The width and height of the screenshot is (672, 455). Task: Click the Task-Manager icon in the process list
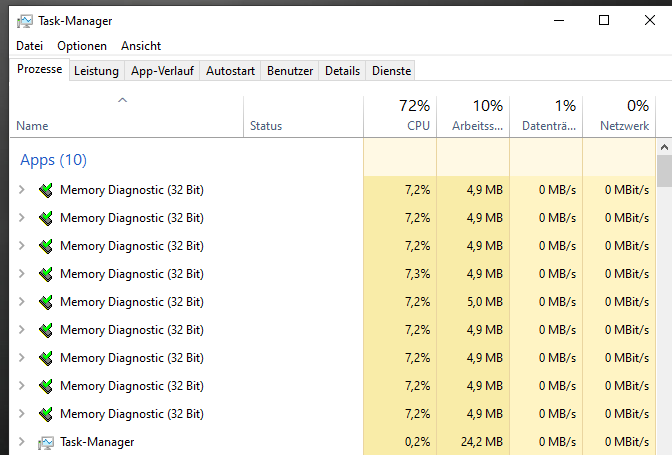point(45,443)
